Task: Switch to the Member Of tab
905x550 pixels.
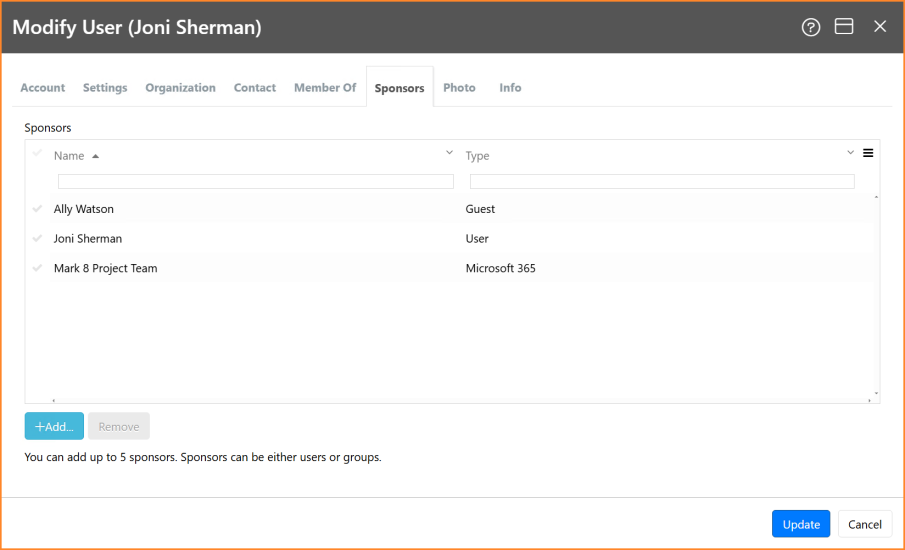Action: tap(325, 88)
